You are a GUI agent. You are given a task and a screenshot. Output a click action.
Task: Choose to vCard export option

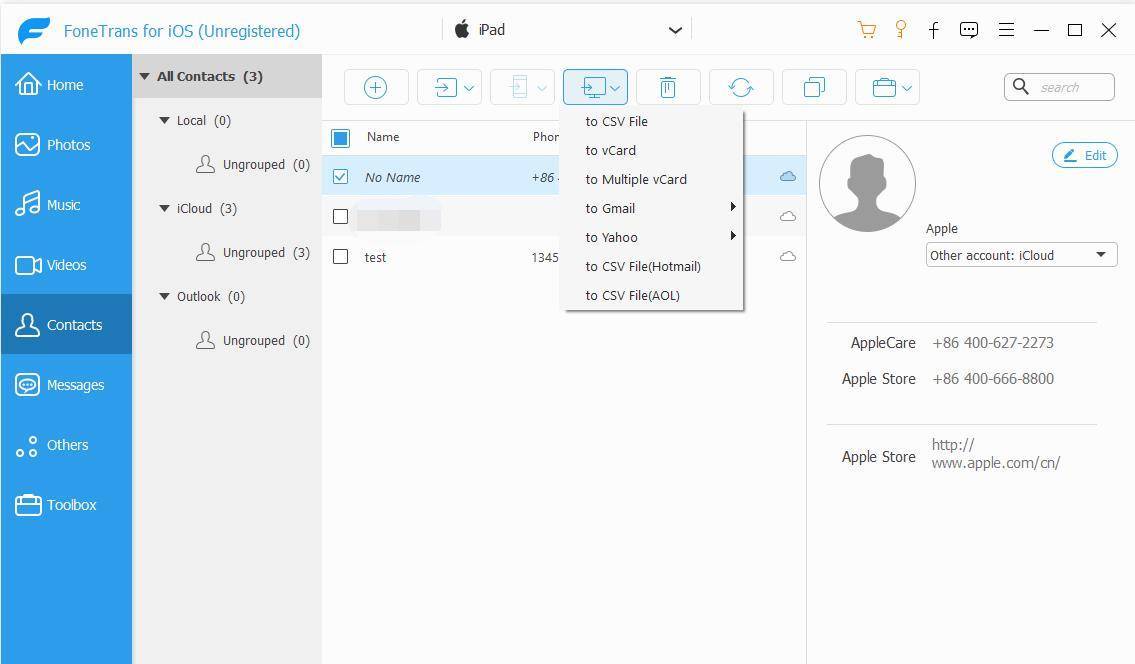point(611,150)
